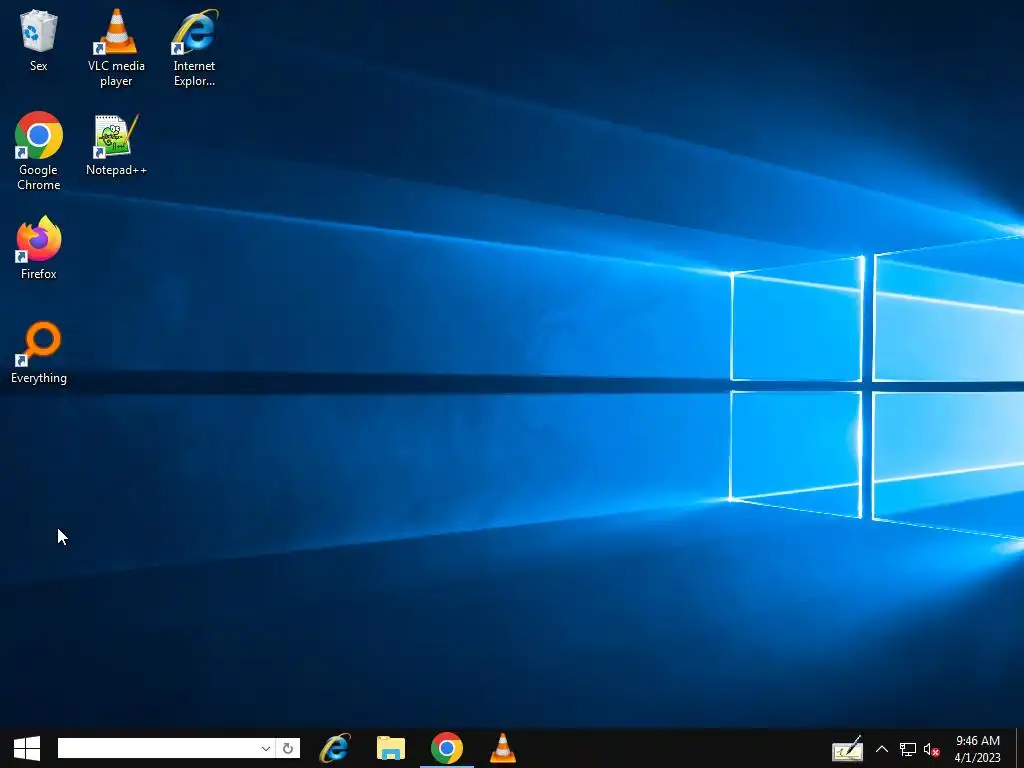
Task: Switch to Google Chrome in the taskbar
Action: click(447, 748)
